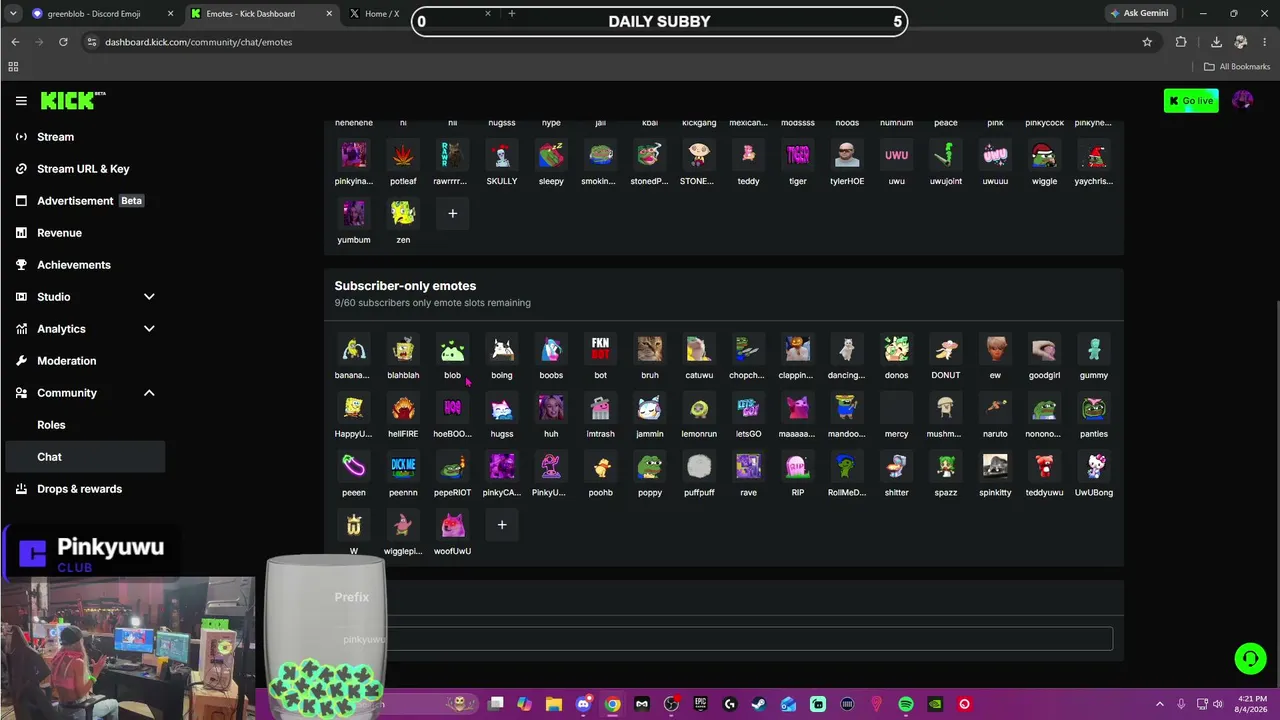
Task: Expand the Studio section chevron
Action: [x=149, y=297]
